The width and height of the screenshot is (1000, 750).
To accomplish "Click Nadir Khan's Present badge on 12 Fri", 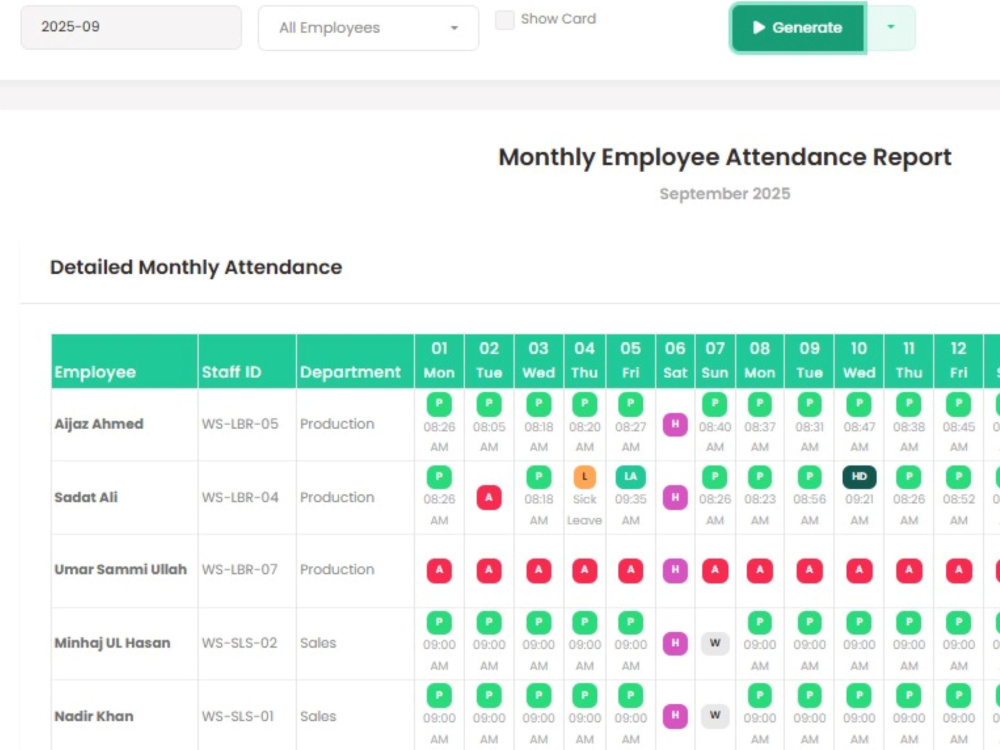I will [x=959, y=695].
